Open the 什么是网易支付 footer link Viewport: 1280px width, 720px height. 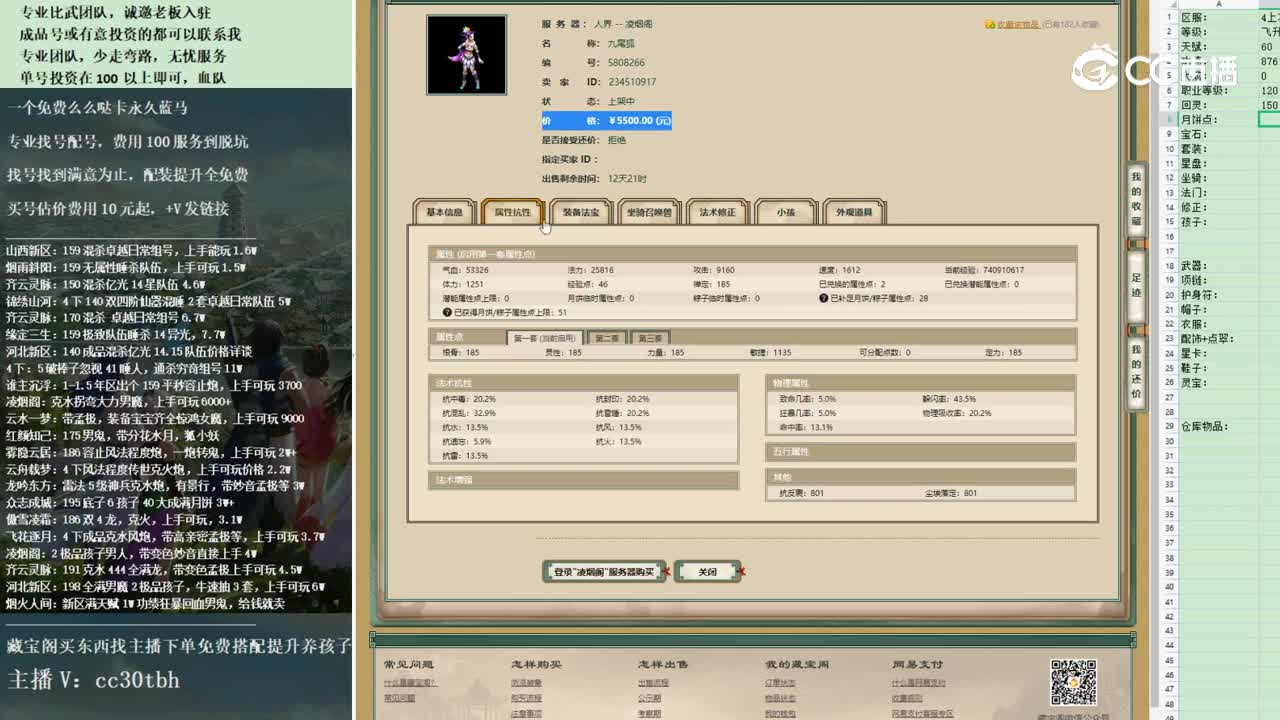point(919,684)
